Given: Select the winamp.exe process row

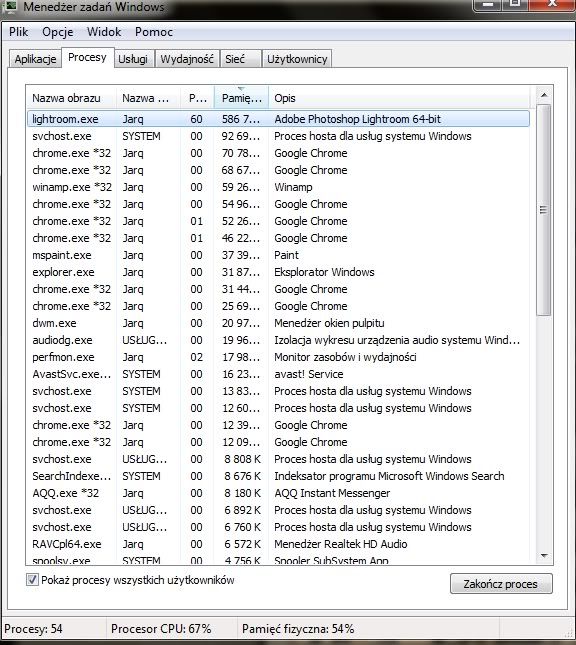Looking at the screenshot, I should click(x=278, y=187).
